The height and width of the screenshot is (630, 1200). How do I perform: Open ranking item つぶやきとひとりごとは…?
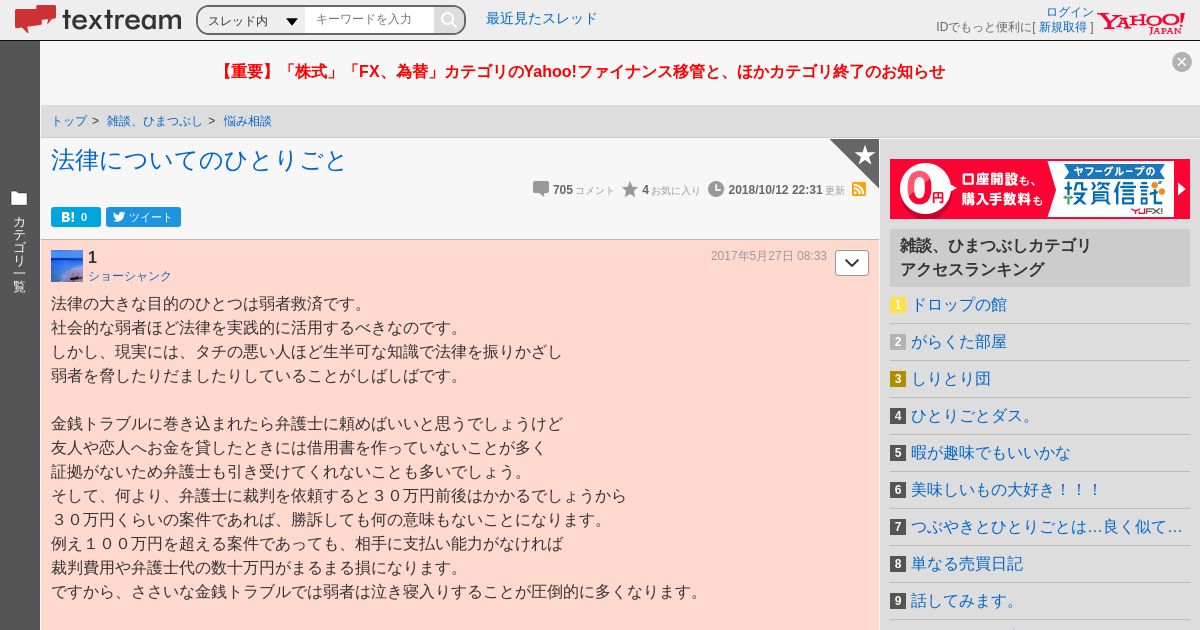click(1047, 526)
